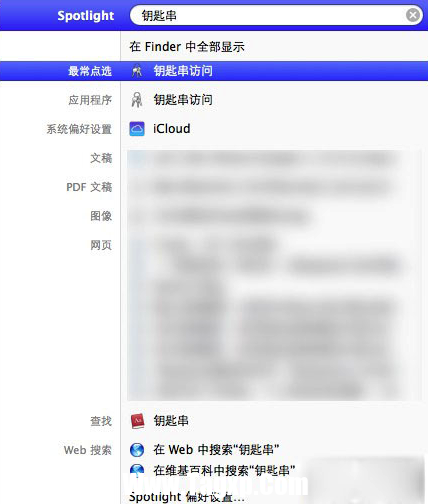The width and height of the screenshot is (428, 504).
Task: Click the keychain icon in the highlighted top hit row
Action: [137, 71]
